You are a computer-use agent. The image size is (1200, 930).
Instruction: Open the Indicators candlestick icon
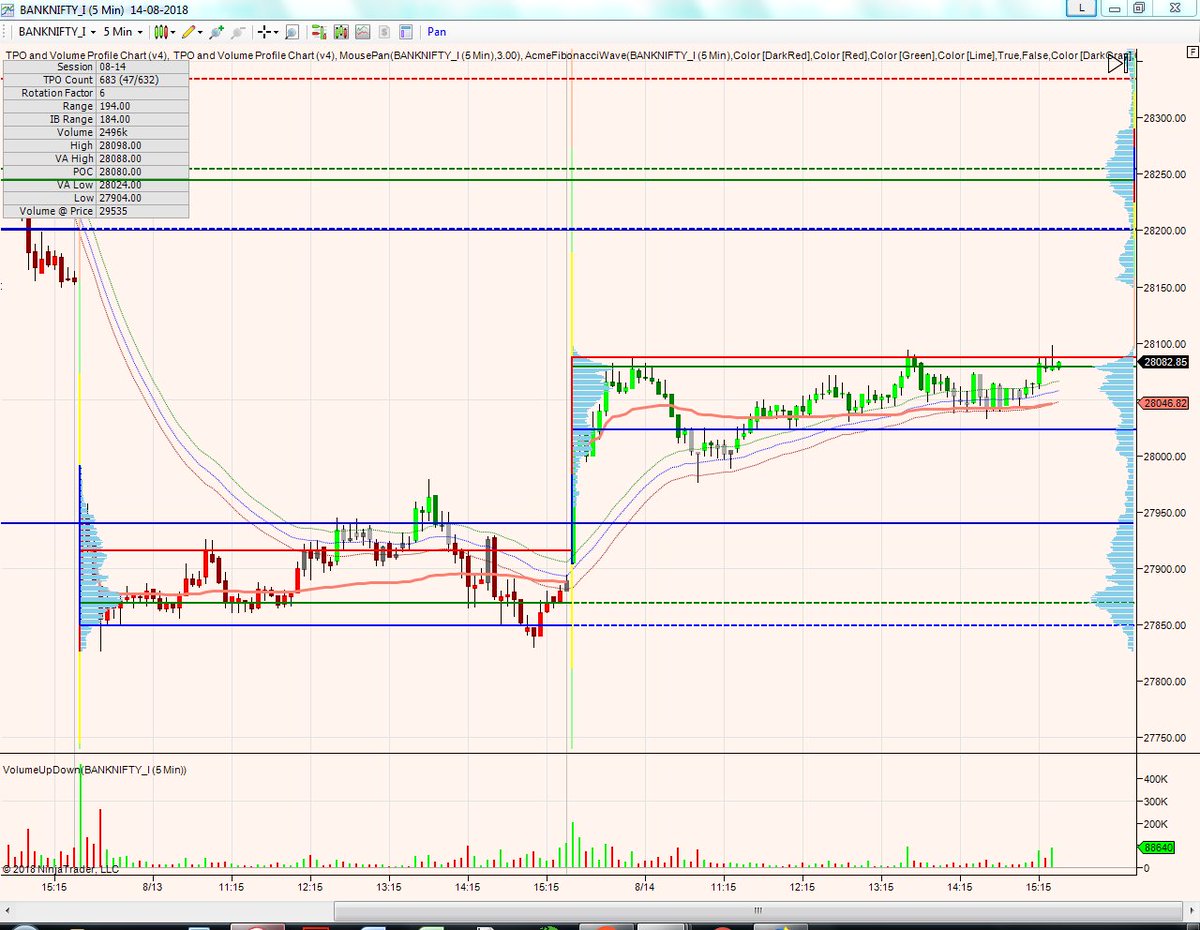click(340, 32)
